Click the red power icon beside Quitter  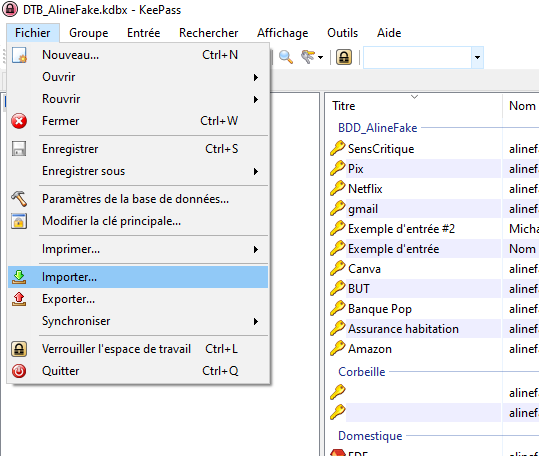[19, 371]
